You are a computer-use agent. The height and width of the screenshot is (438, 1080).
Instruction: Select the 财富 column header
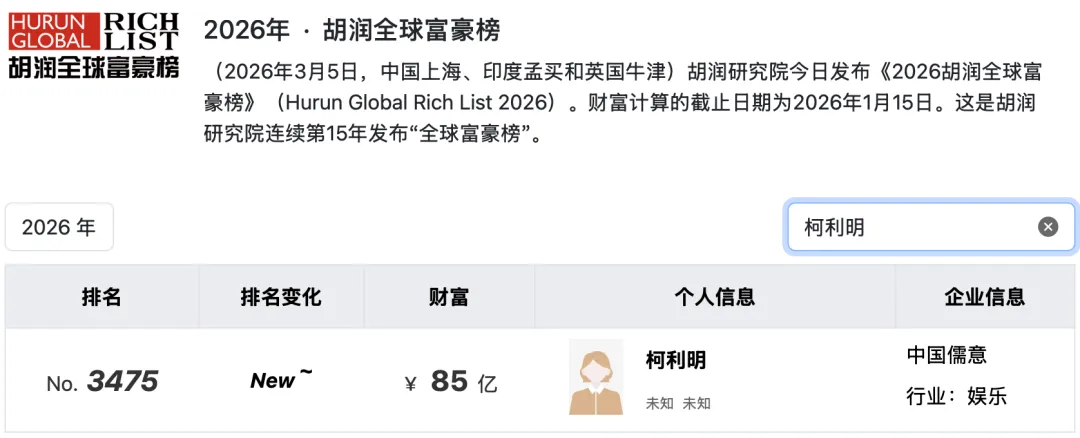[x=448, y=297]
